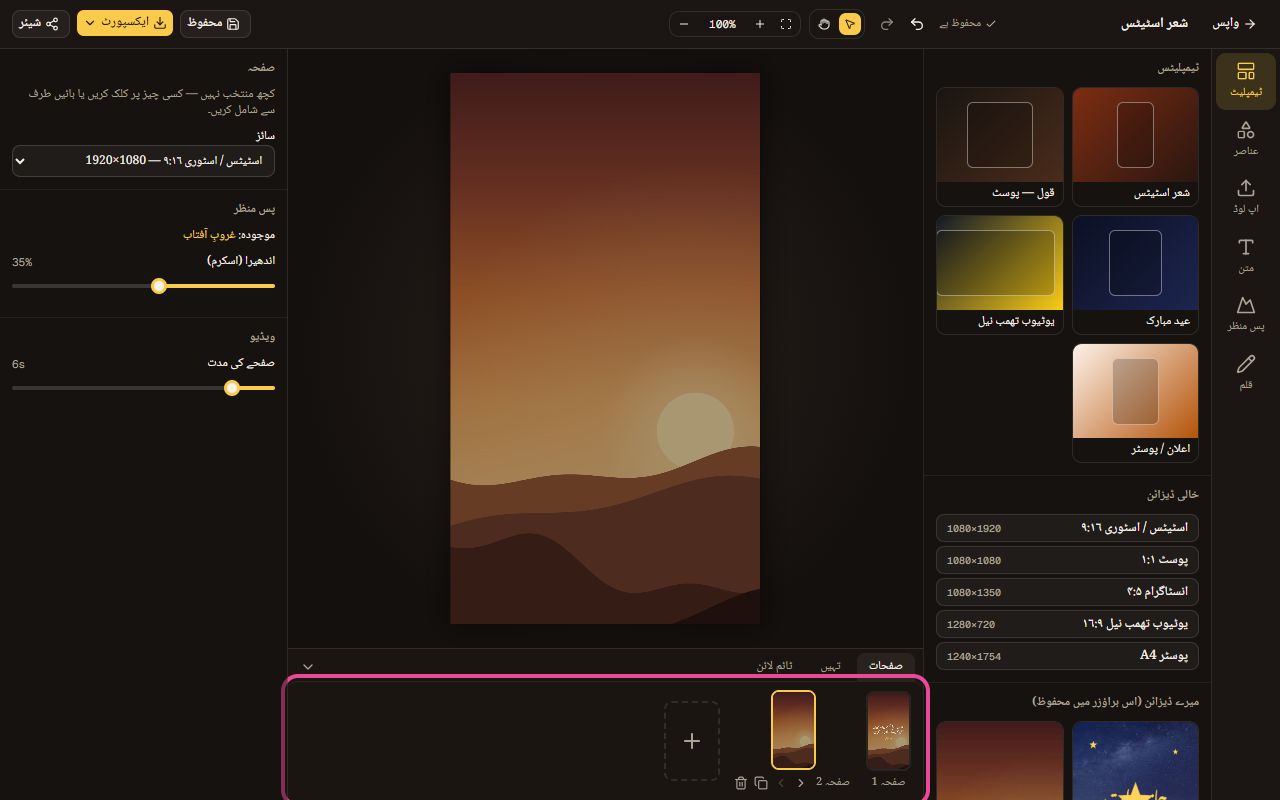
Task: Zoom in with the plus button
Action: click(760, 24)
